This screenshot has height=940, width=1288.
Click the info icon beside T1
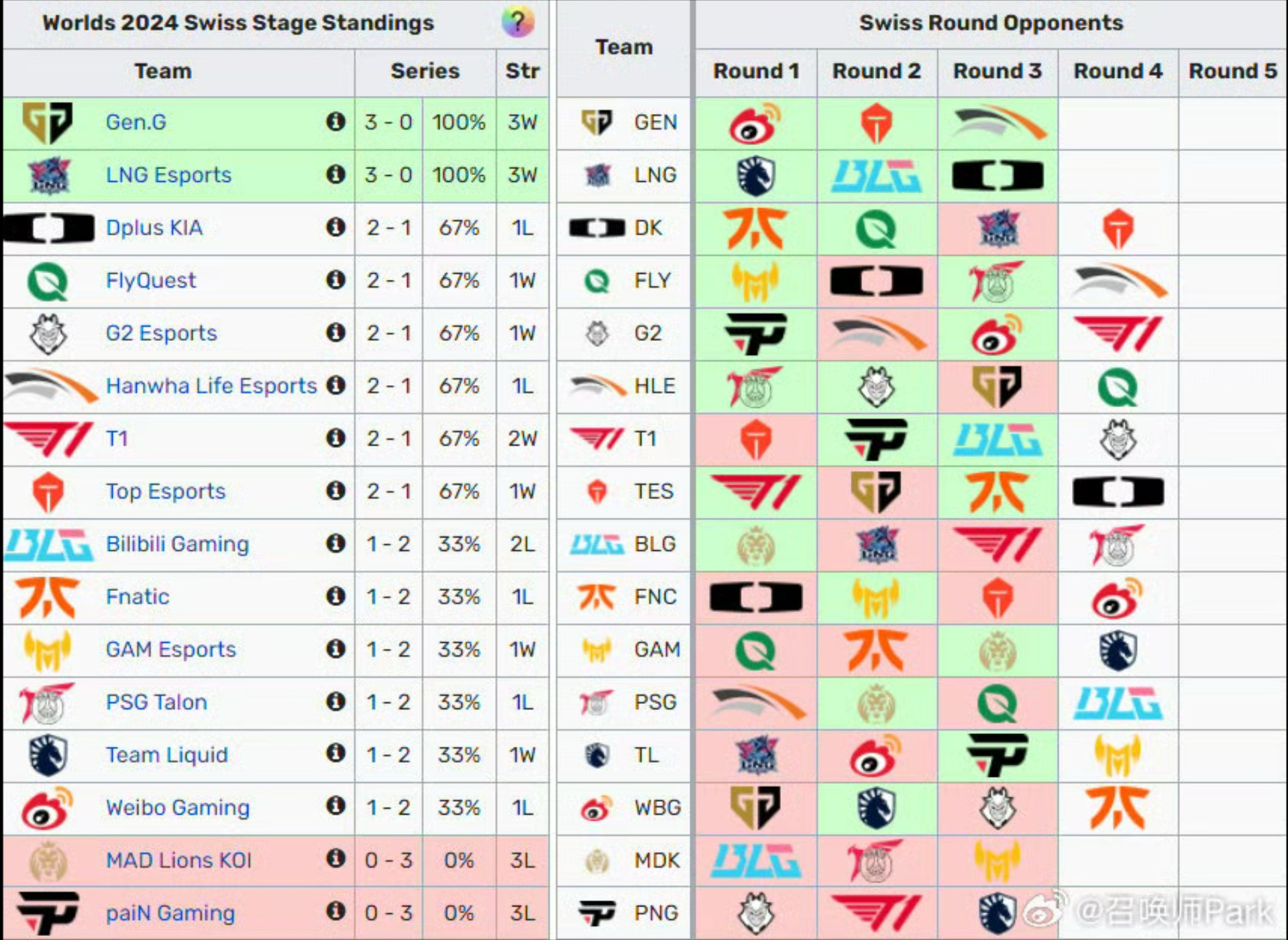[335, 438]
